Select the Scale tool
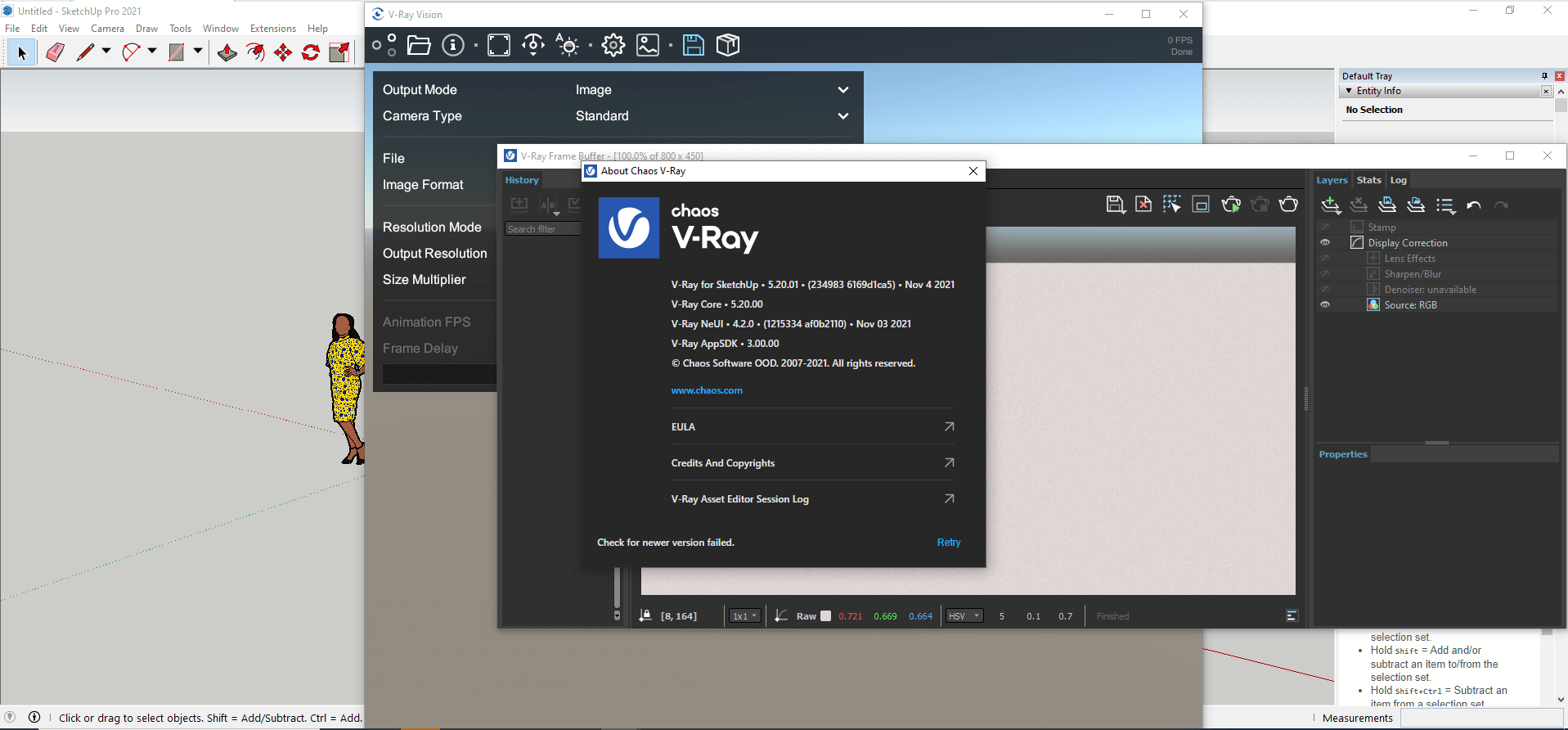1568x730 pixels. (339, 52)
